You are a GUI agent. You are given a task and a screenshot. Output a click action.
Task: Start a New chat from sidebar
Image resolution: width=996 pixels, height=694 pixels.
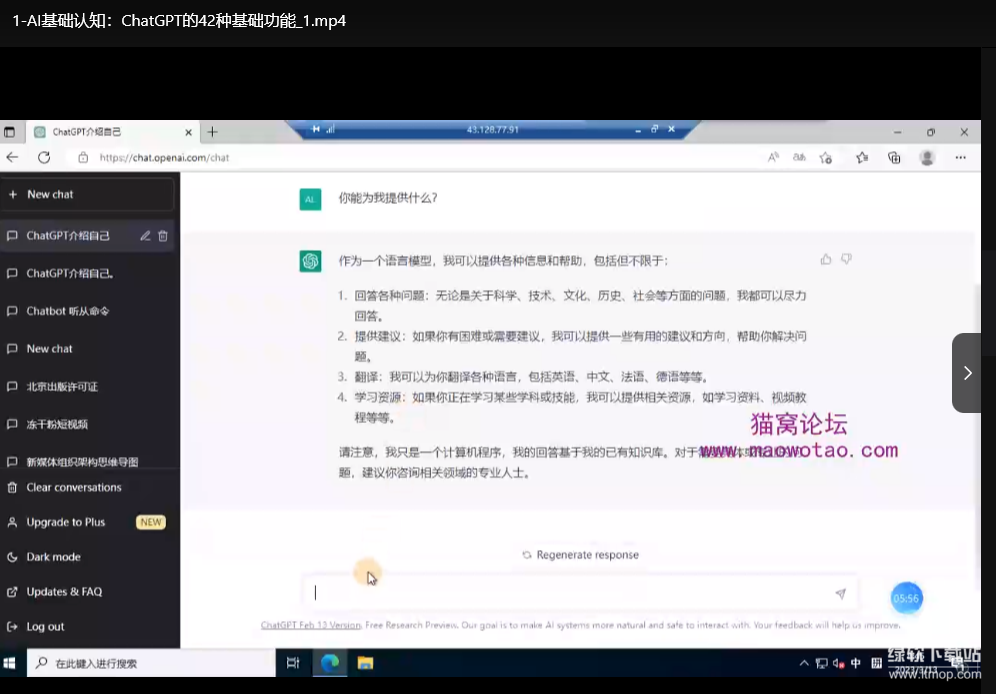pos(50,194)
